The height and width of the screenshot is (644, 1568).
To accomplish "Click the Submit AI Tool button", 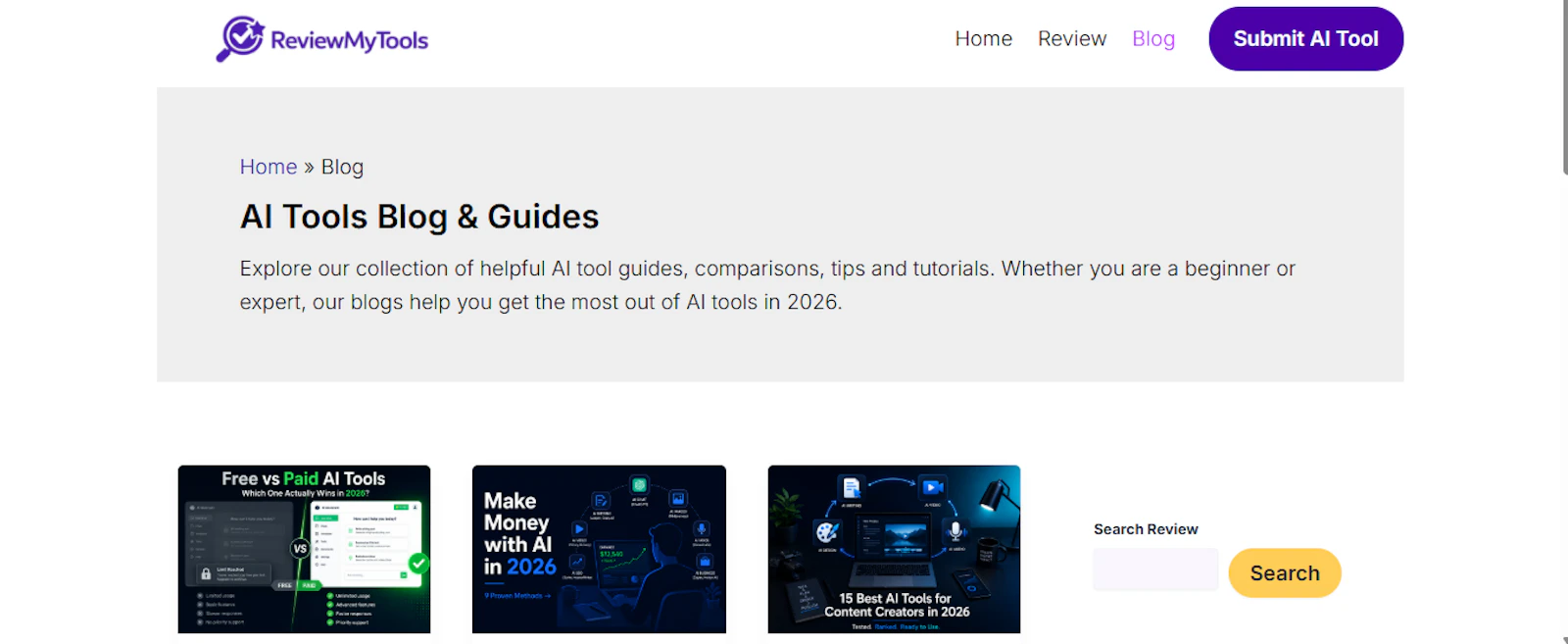I will [x=1305, y=39].
